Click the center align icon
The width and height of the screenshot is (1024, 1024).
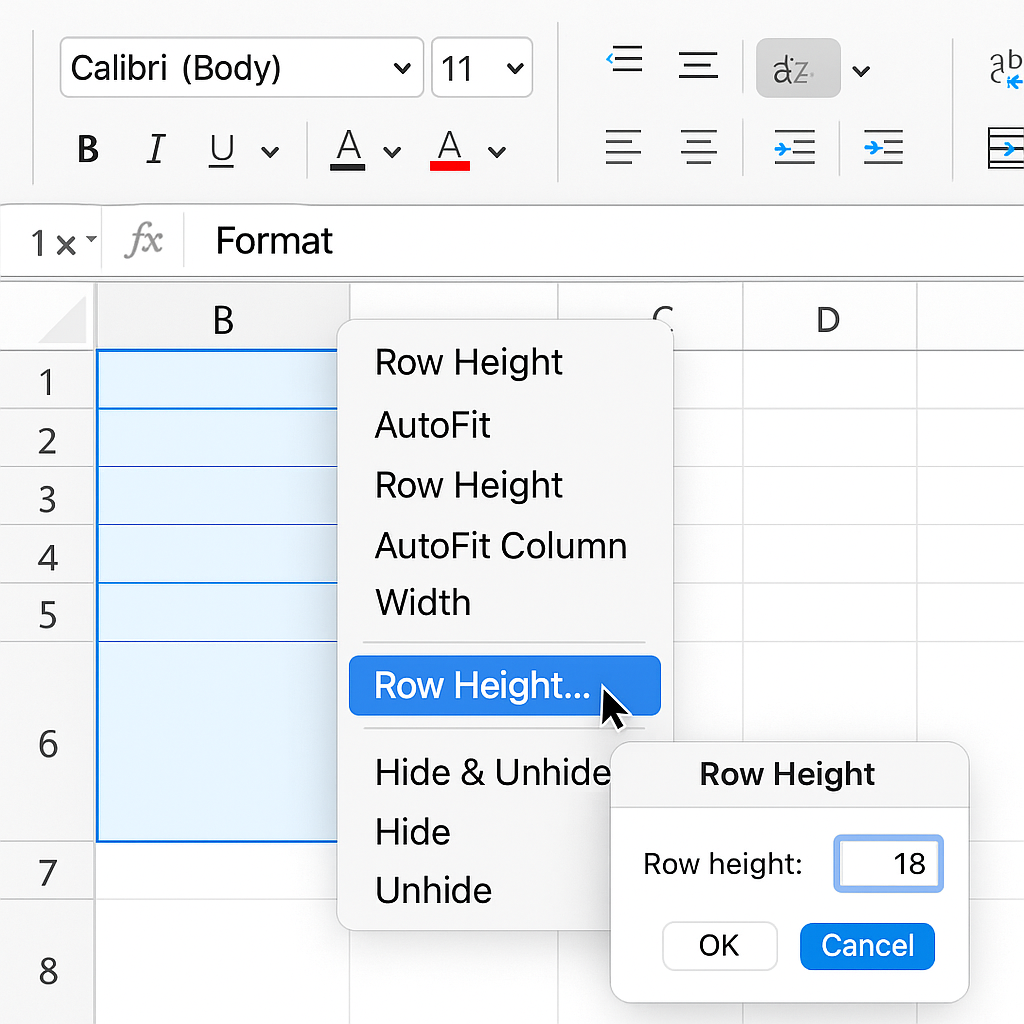click(698, 149)
